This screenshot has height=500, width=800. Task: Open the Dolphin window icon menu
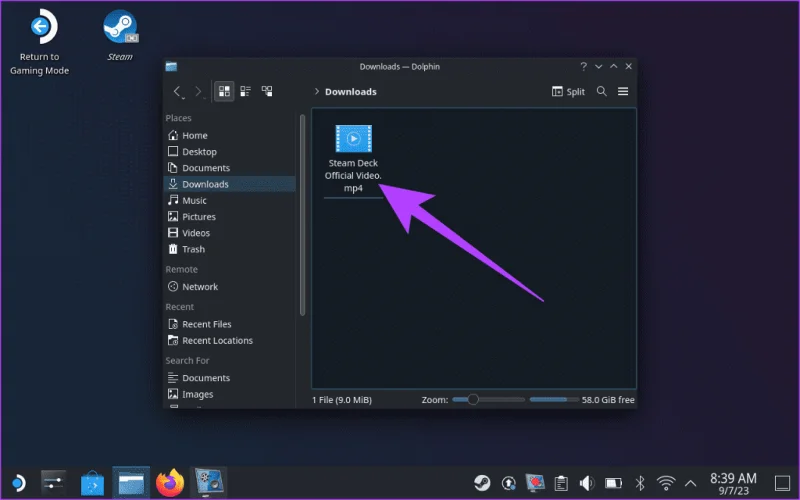tap(171, 66)
